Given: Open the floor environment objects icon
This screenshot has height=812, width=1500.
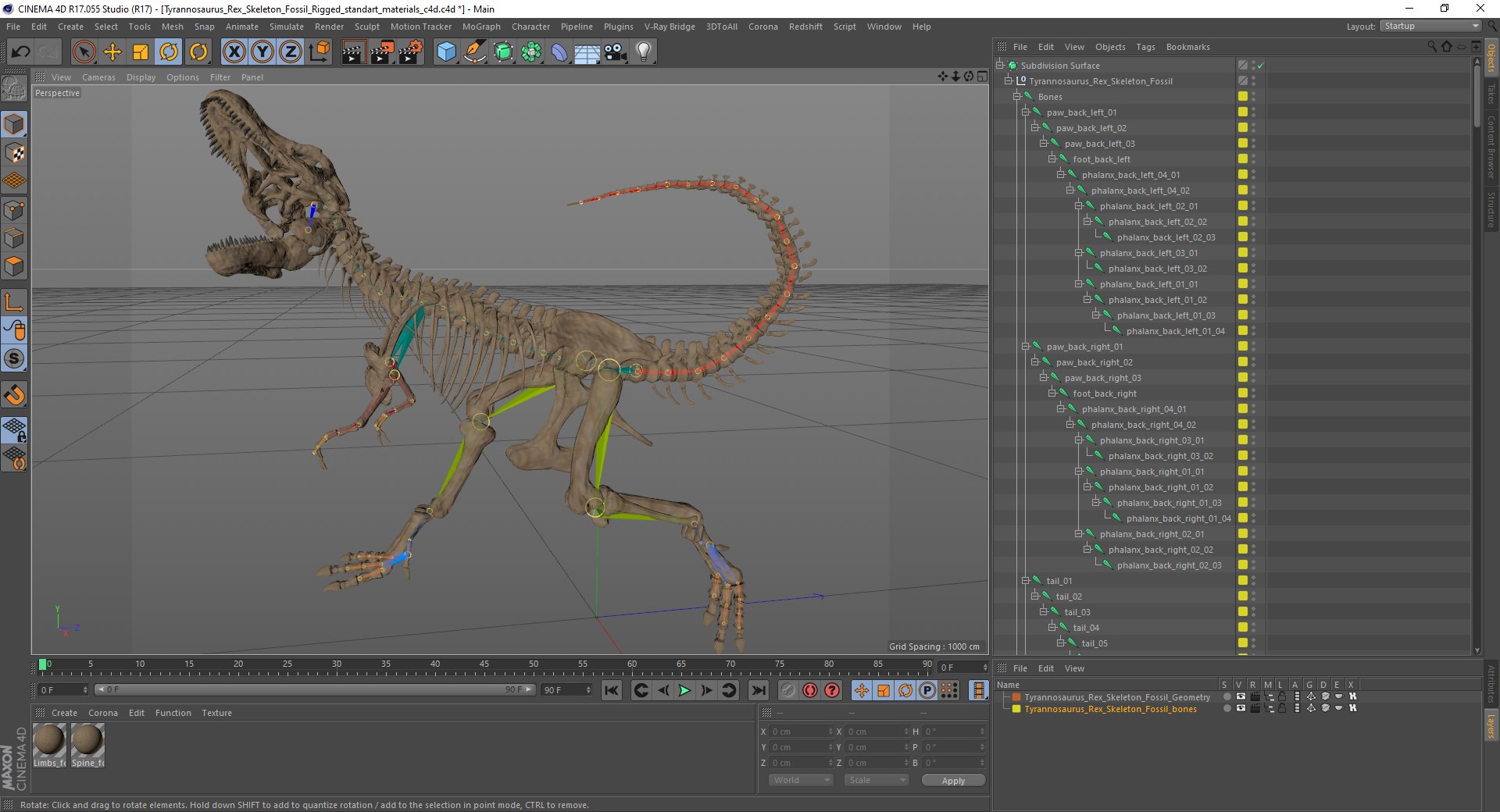Looking at the screenshot, I should pyautogui.click(x=587, y=52).
